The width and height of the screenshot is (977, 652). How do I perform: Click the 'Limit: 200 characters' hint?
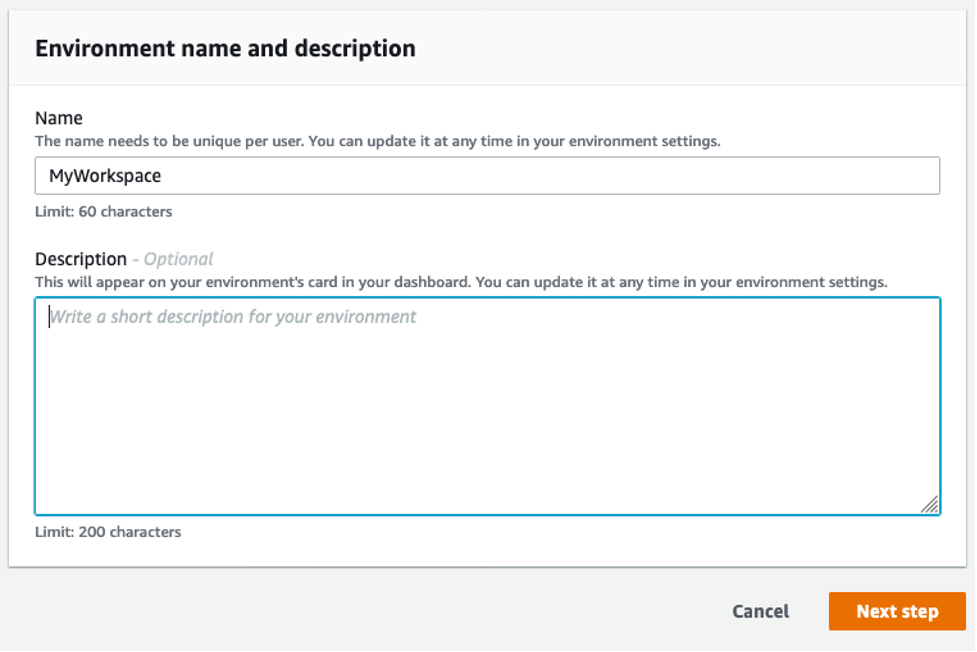tap(108, 532)
